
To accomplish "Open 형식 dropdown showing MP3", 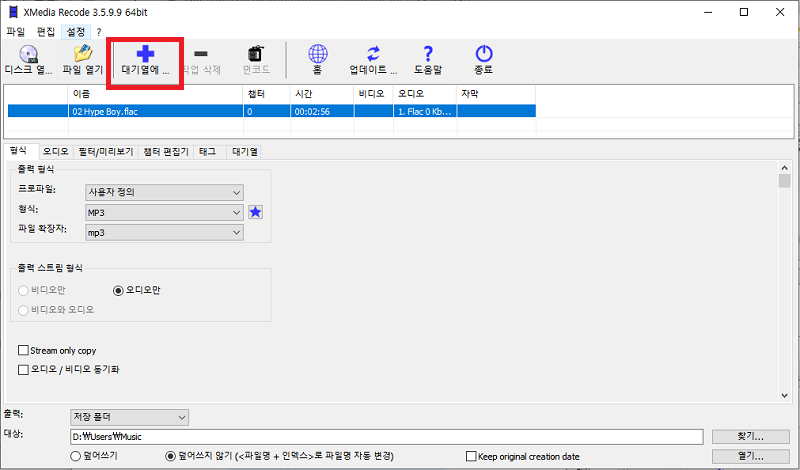I will click(x=164, y=212).
